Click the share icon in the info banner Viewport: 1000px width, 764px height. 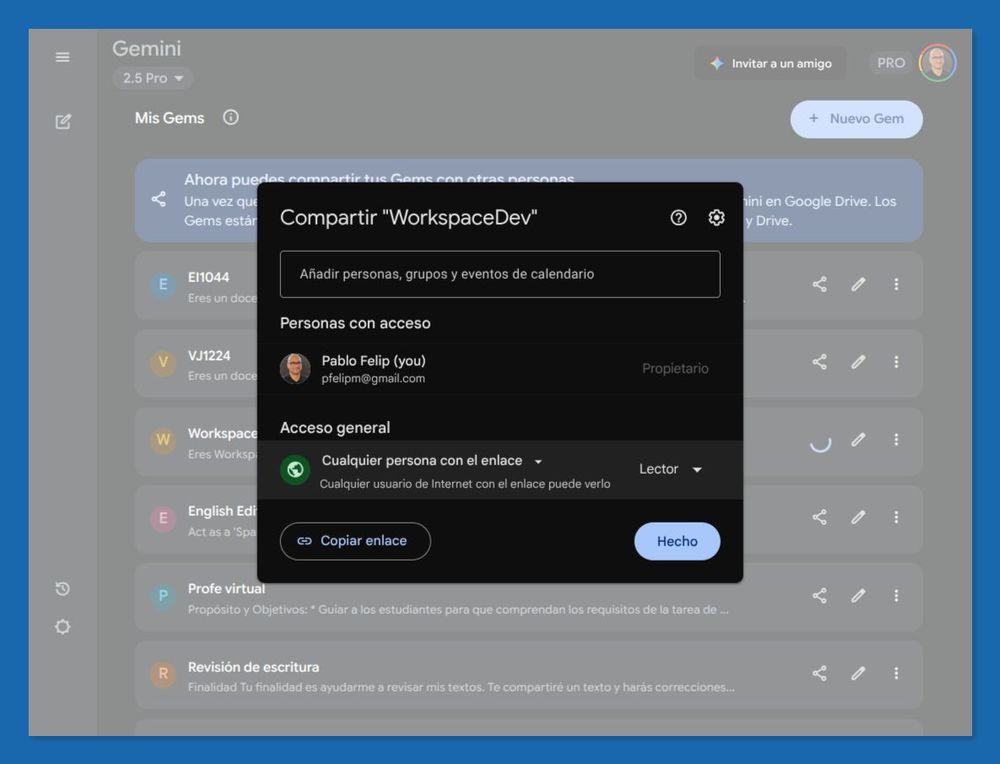159,199
